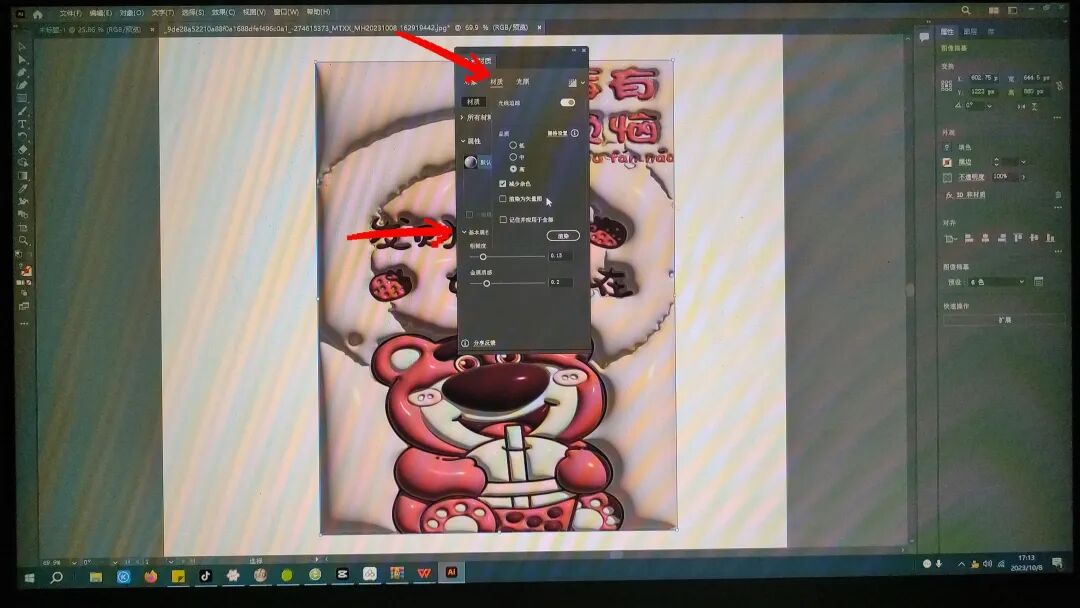Click the roughness slider handle
1080x608 pixels.
click(483, 257)
